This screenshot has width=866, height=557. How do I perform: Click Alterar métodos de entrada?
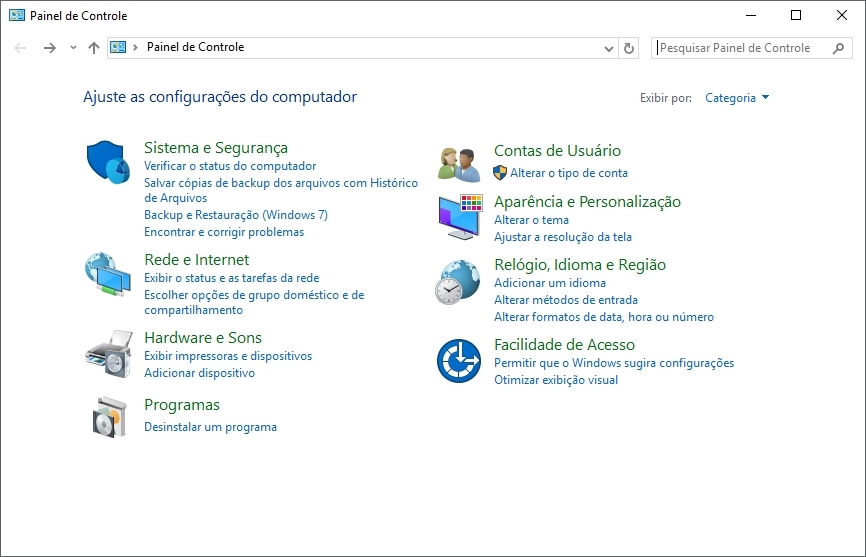(x=566, y=300)
